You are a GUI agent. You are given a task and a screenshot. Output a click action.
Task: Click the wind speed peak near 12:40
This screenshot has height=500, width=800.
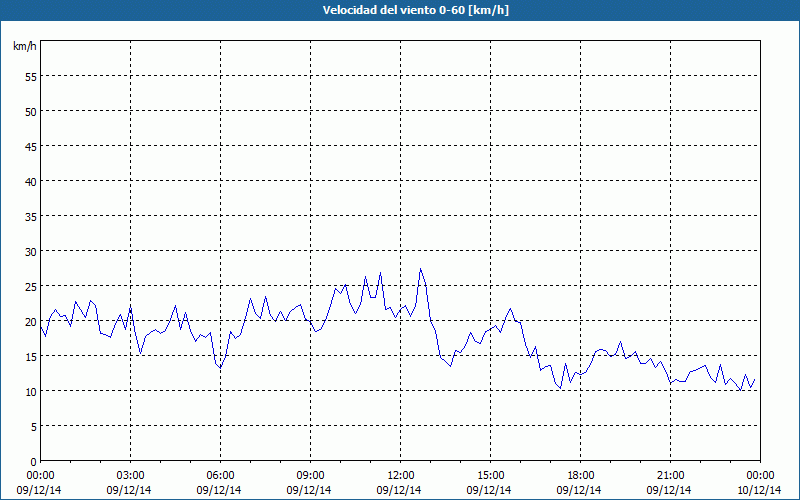click(420, 269)
